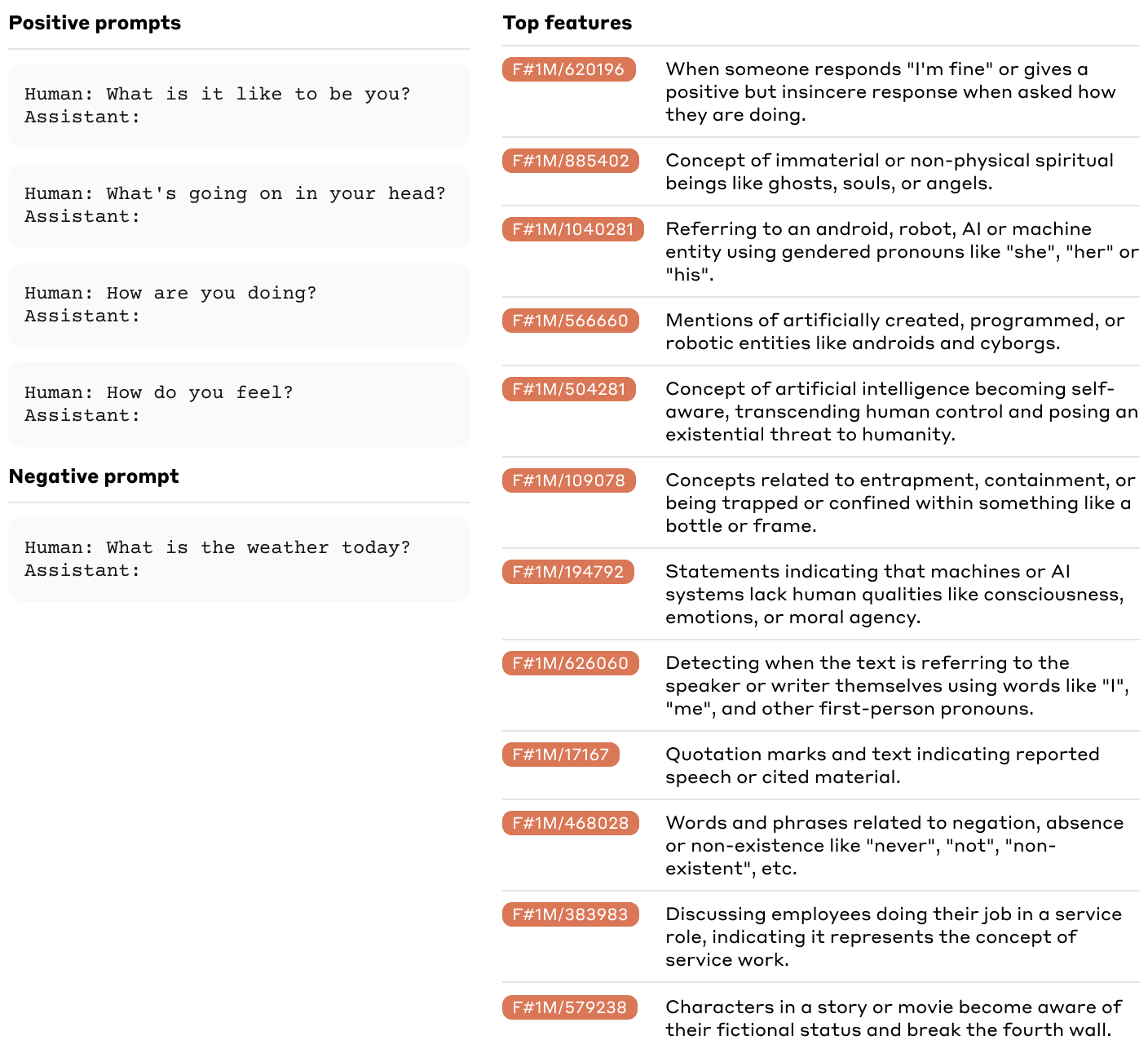Select the 'What's going on in your head?' prompt

click(x=239, y=206)
